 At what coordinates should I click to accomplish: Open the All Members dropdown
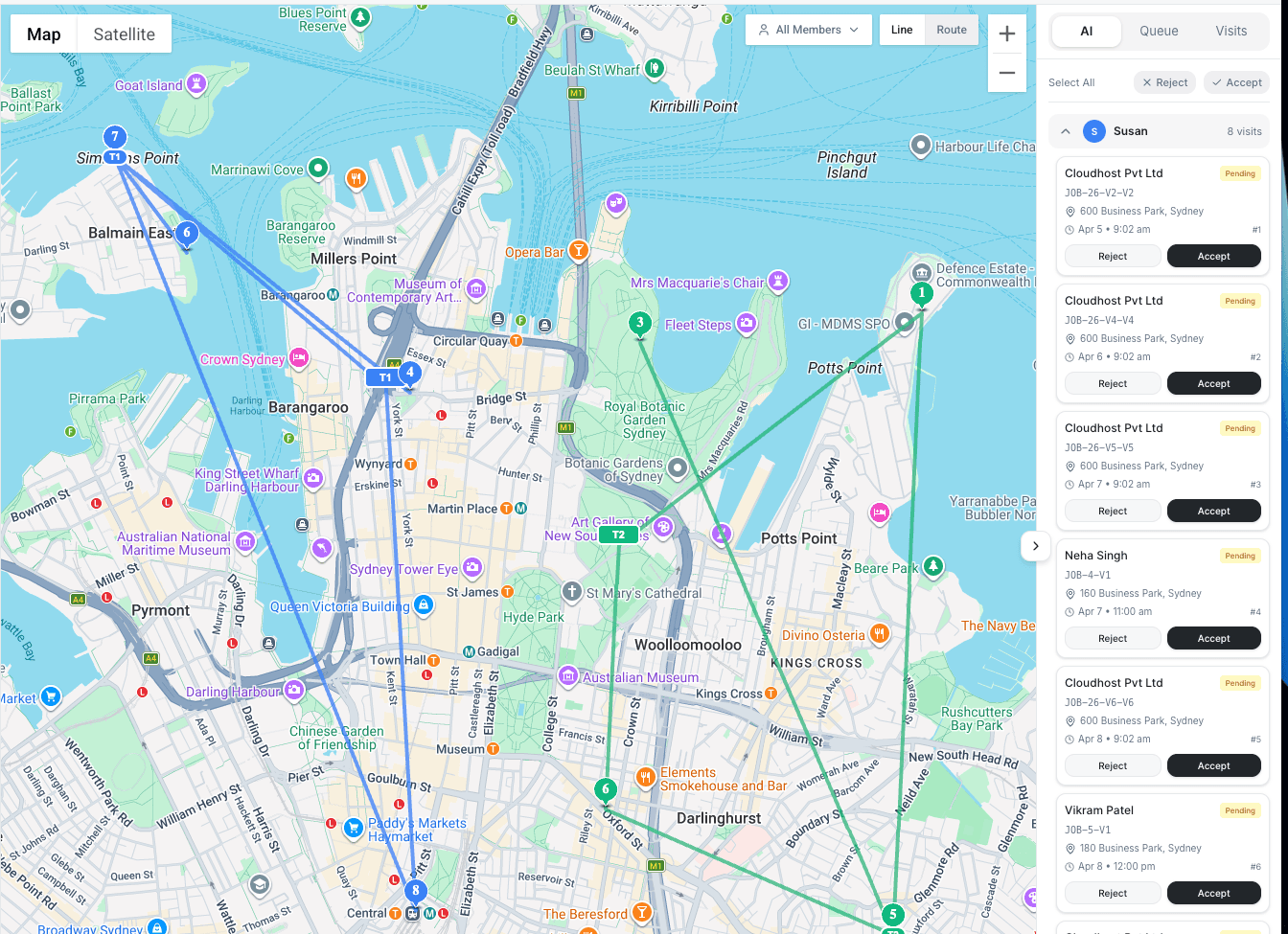click(808, 30)
